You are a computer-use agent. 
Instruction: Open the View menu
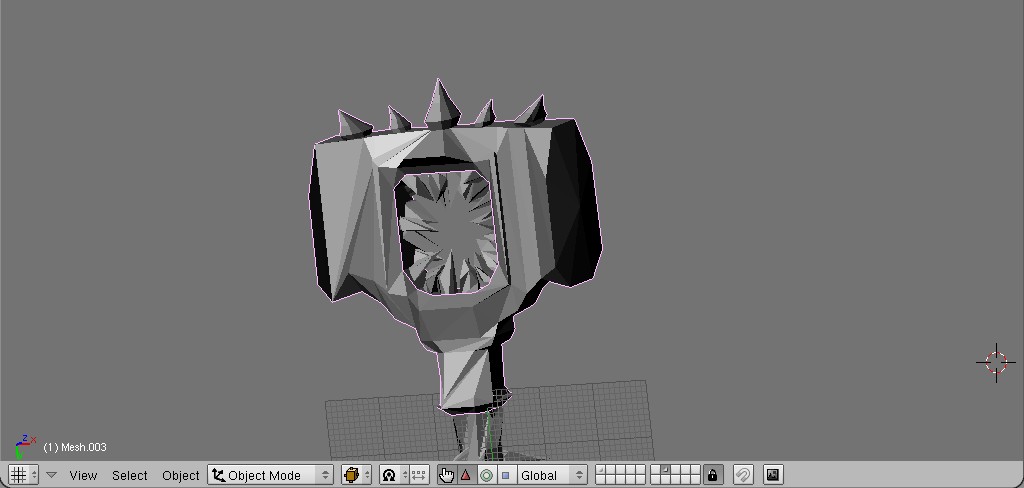tap(83, 475)
